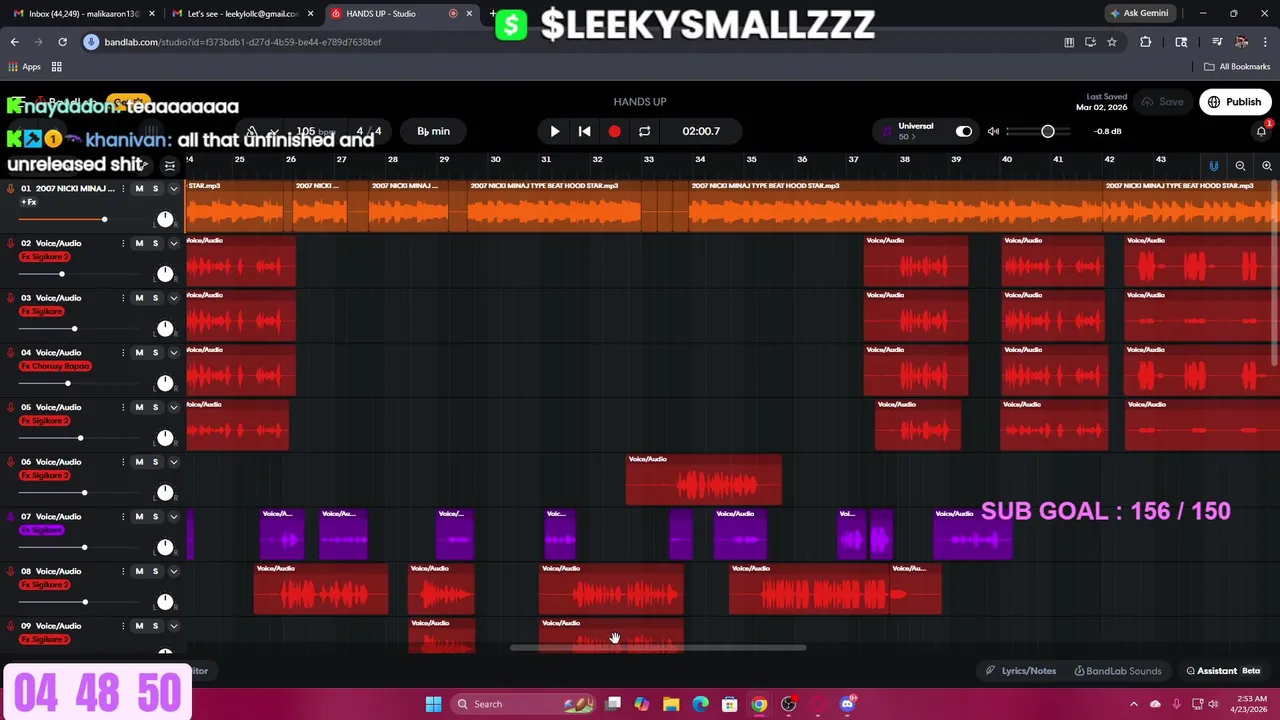This screenshot has height=720, width=1280.
Task: Expand track 01 with its chevron
Action: [173, 188]
